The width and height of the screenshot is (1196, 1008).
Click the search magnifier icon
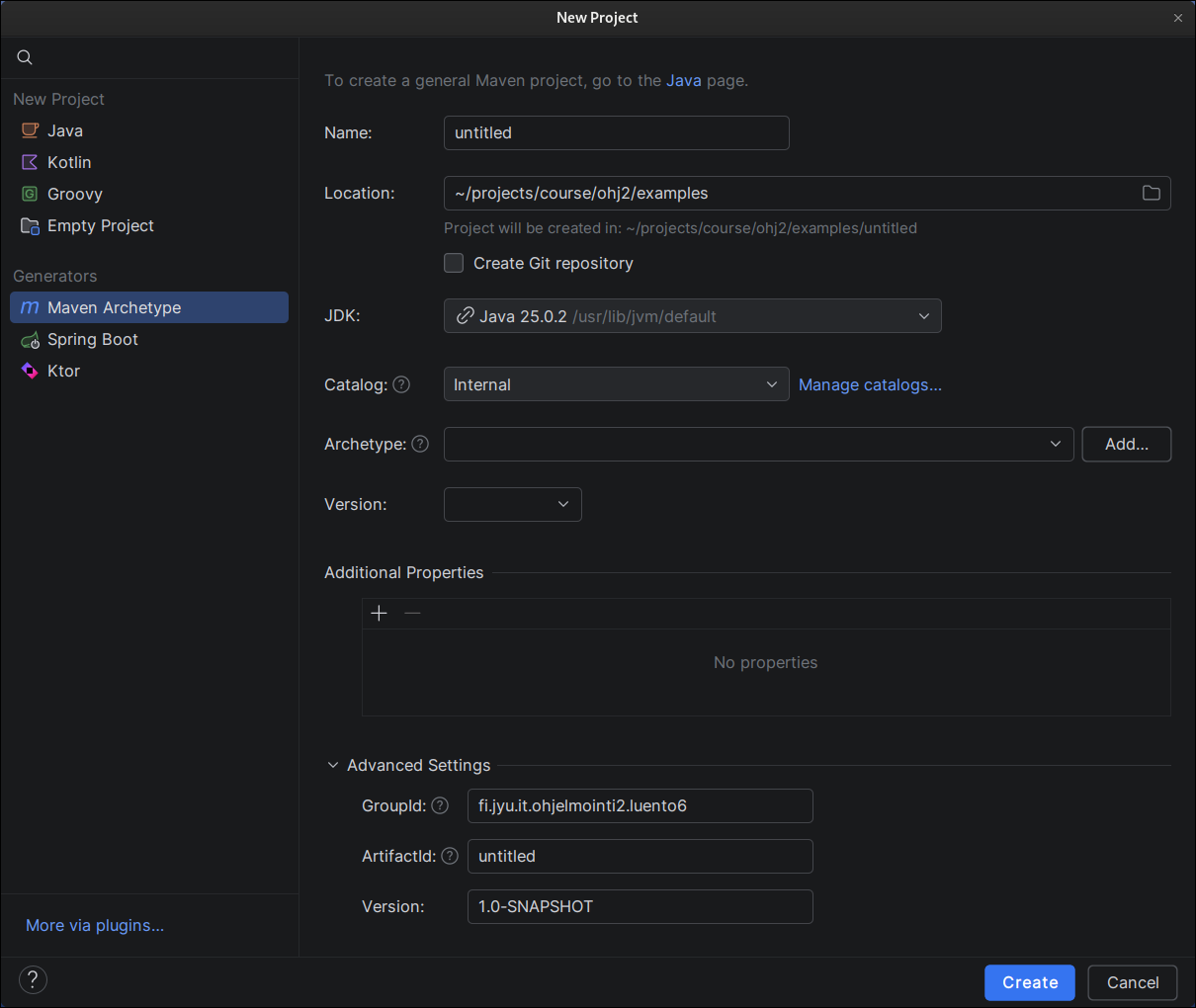click(25, 57)
